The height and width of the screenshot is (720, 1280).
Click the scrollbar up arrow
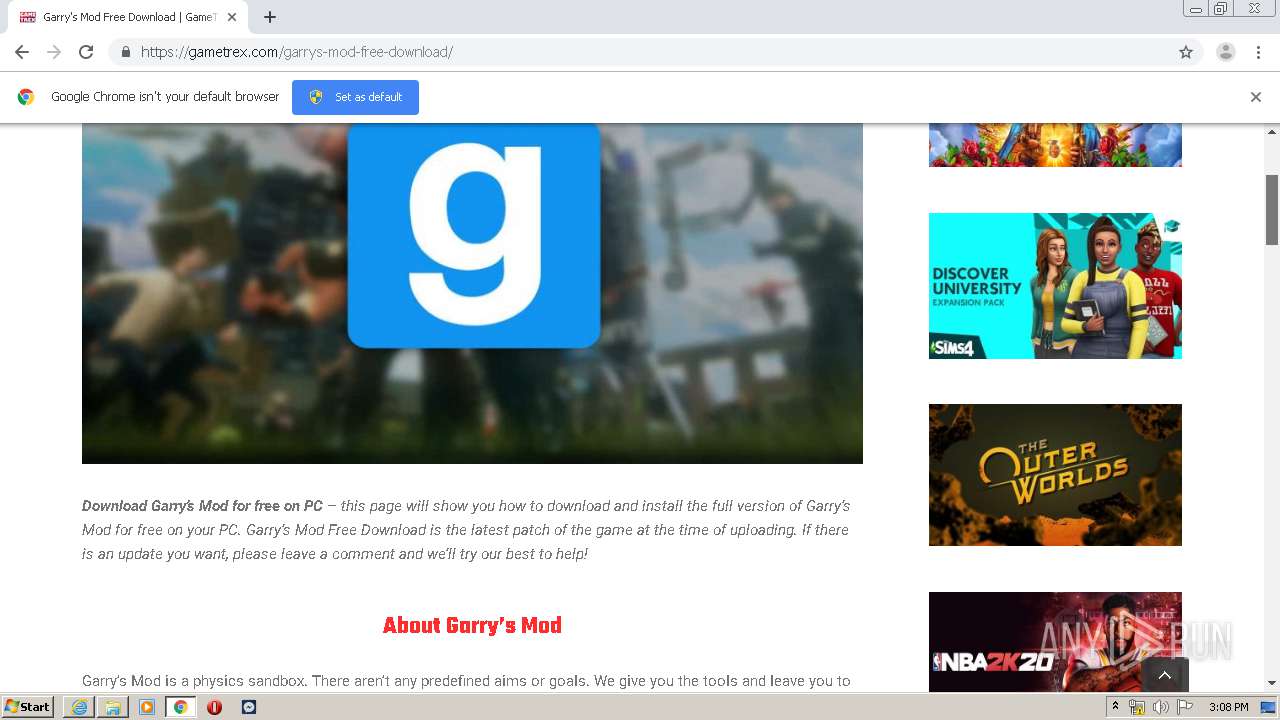click(1272, 131)
